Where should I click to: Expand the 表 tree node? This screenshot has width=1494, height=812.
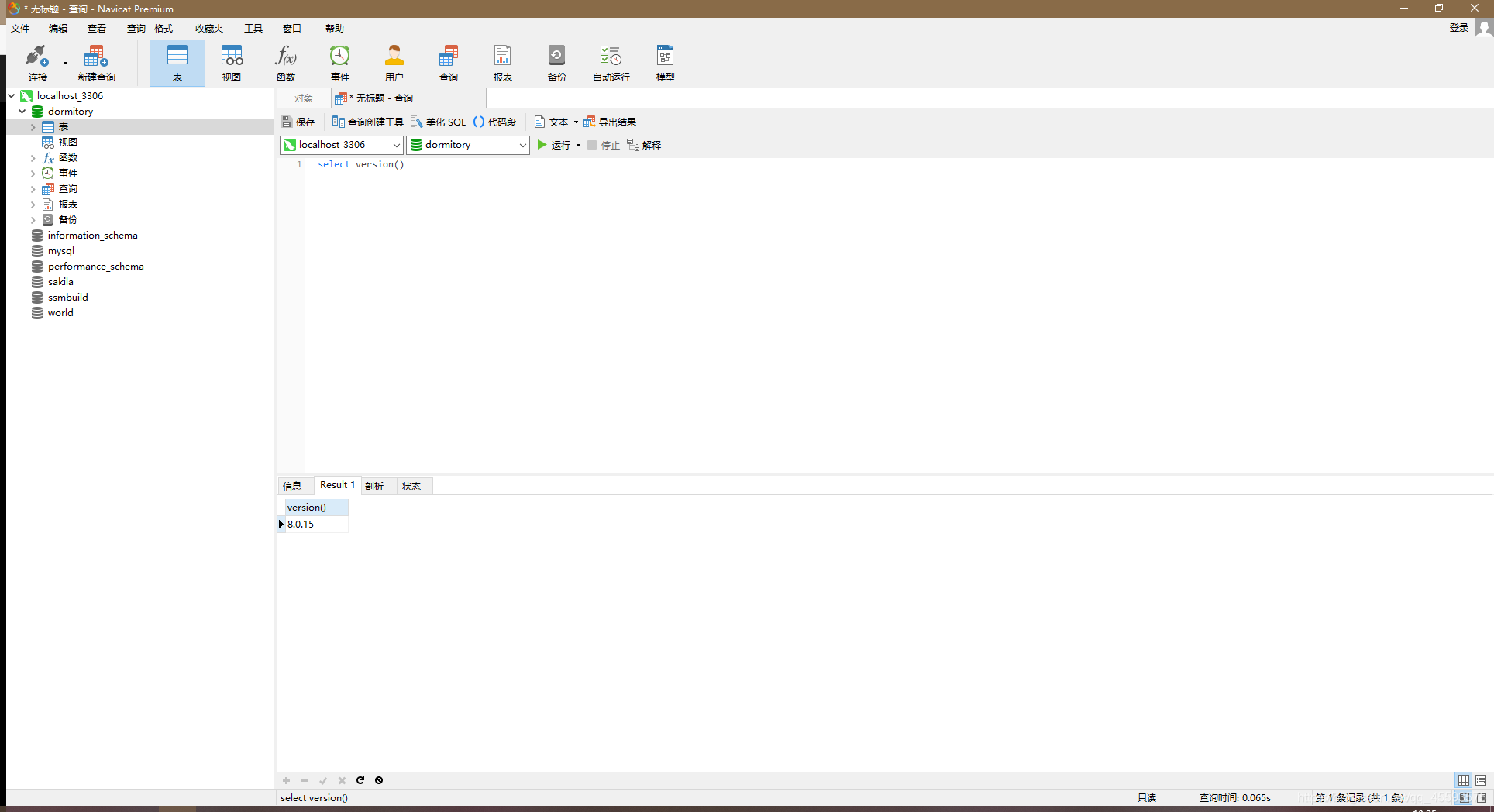[x=33, y=126]
